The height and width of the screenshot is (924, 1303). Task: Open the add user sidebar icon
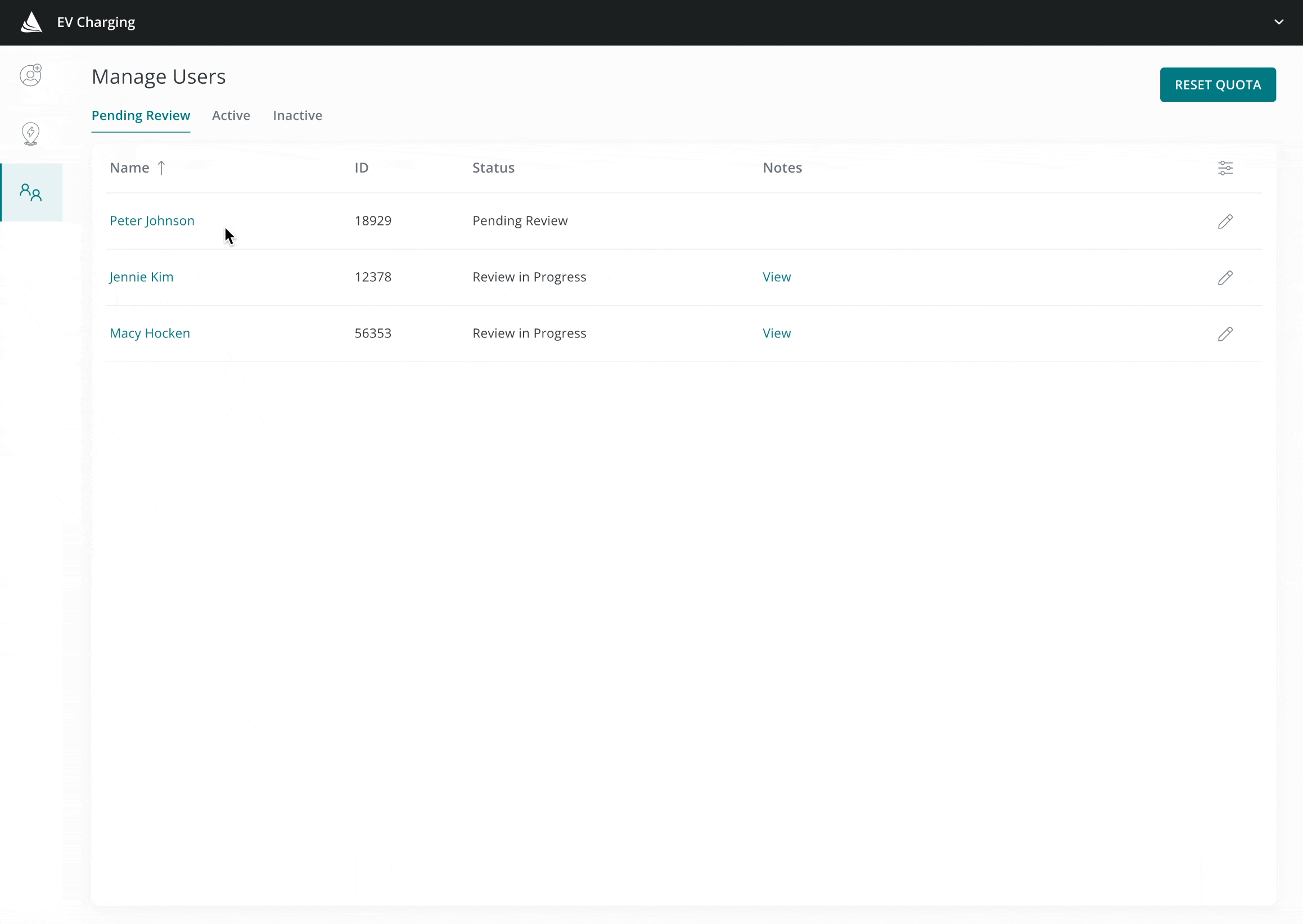[x=31, y=75]
